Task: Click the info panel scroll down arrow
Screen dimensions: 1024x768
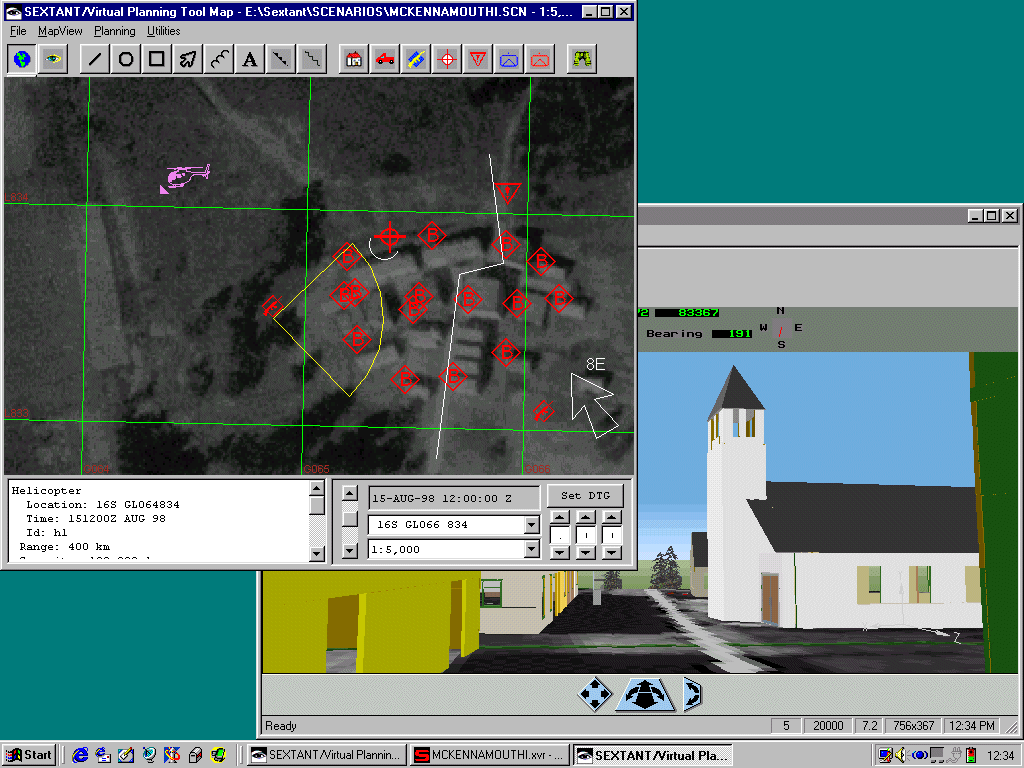Action: point(317,554)
